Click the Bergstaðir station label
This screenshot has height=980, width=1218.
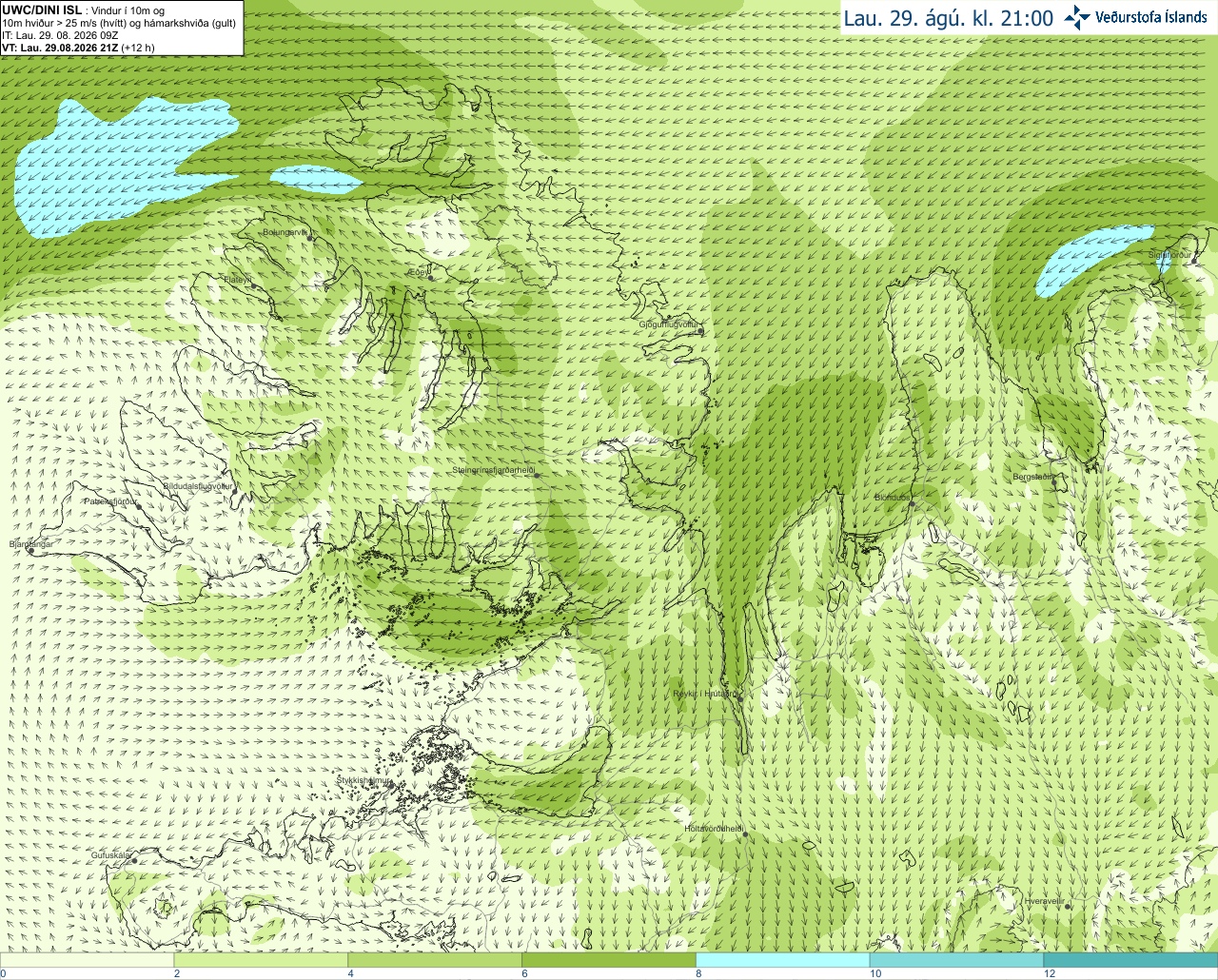1031,477
